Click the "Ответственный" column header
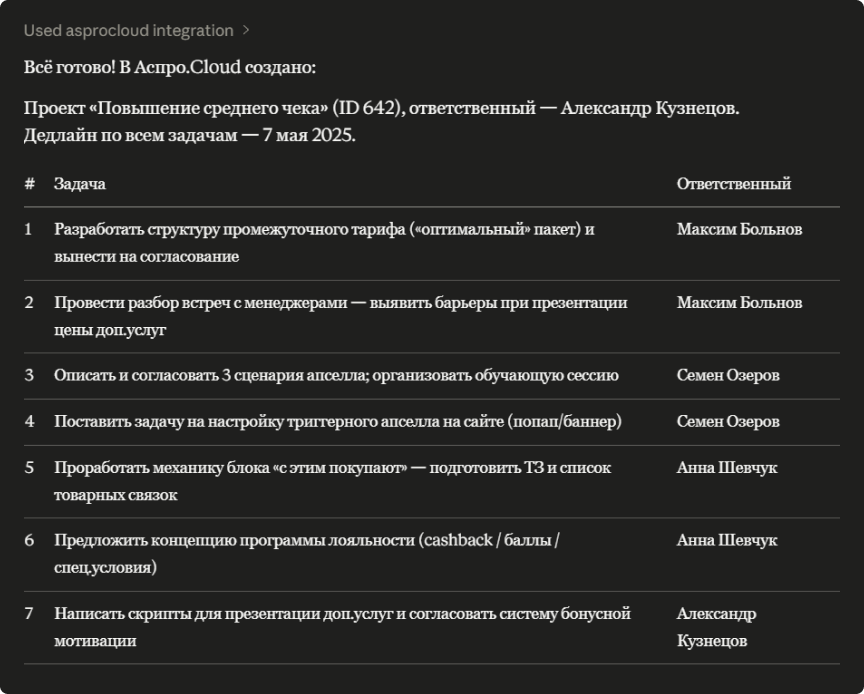This screenshot has height=694, width=864. 733,184
